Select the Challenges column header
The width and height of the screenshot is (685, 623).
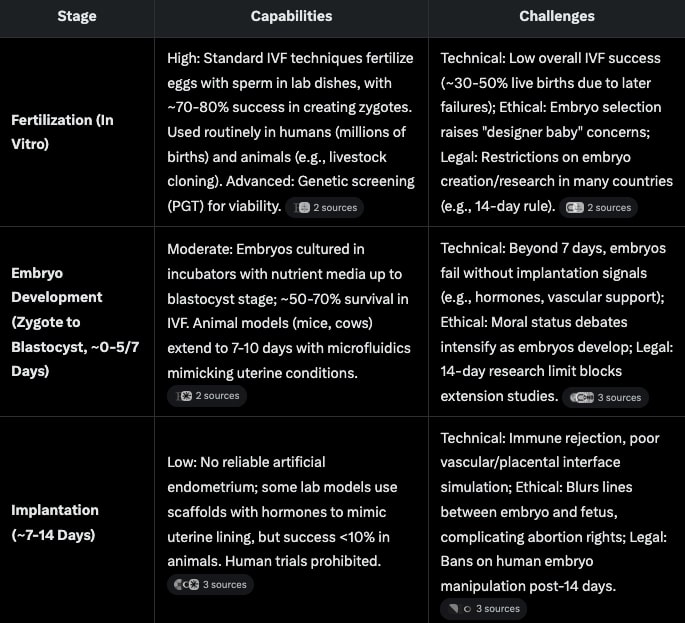[557, 16]
